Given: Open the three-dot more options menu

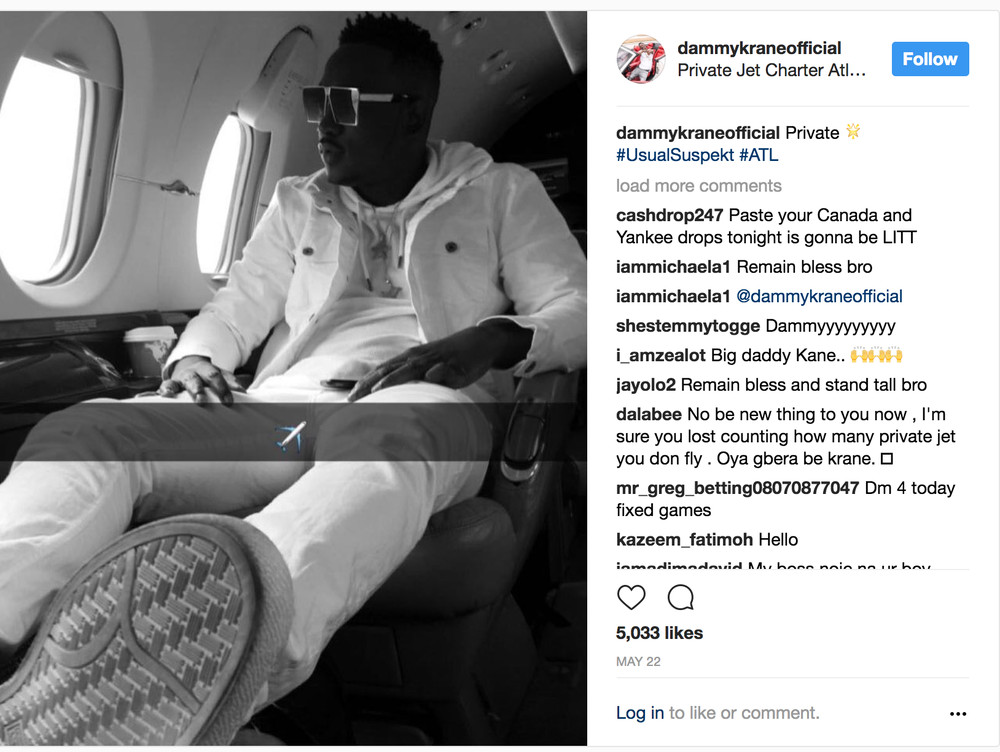Looking at the screenshot, I should [x=957, y=714].
